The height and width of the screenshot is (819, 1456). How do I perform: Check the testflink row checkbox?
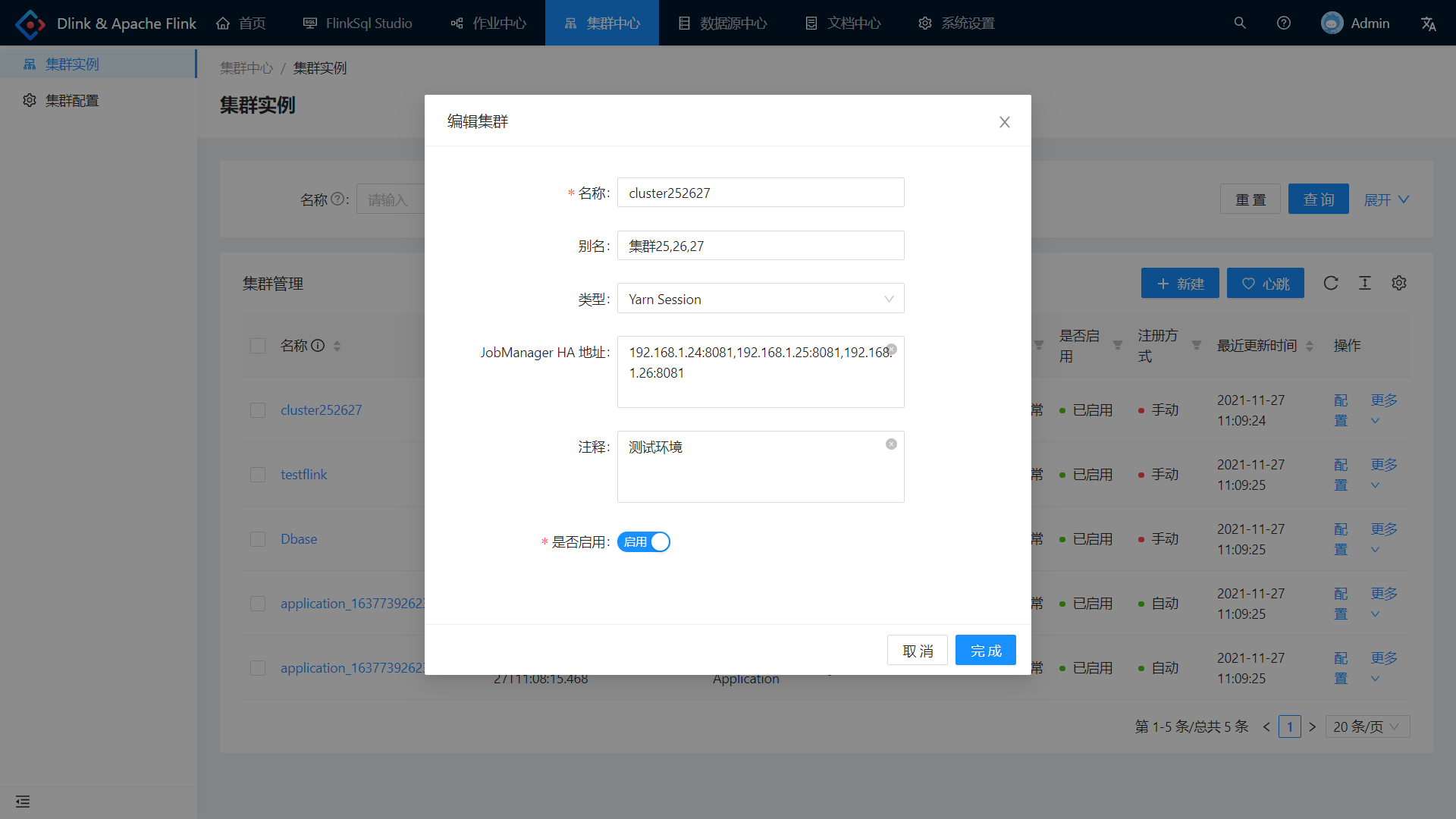258,475
